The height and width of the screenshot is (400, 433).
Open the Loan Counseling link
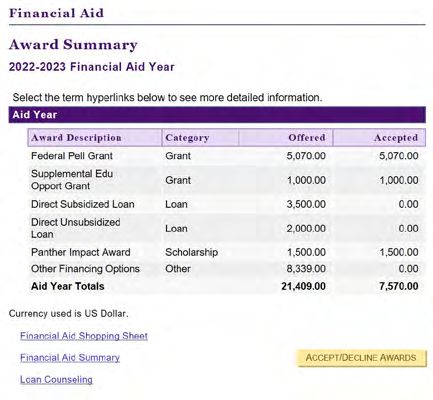click(56, 379)
